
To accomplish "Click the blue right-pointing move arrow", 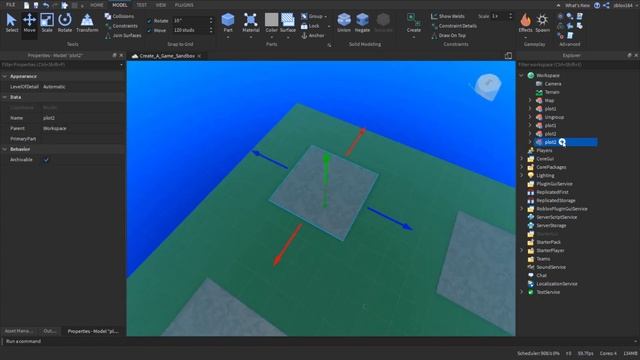I will coord(389,219).
